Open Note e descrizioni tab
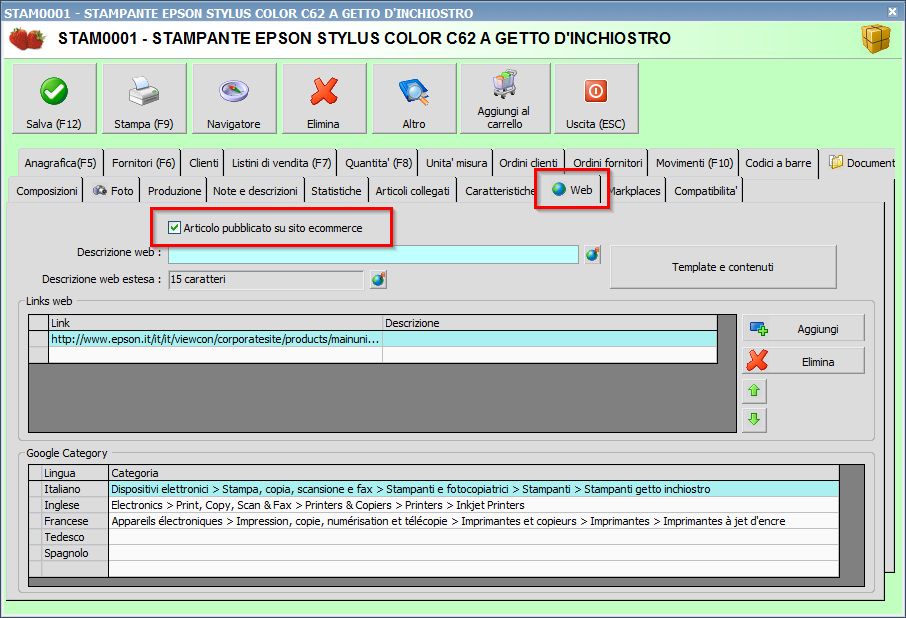 [x=255, y=191]
